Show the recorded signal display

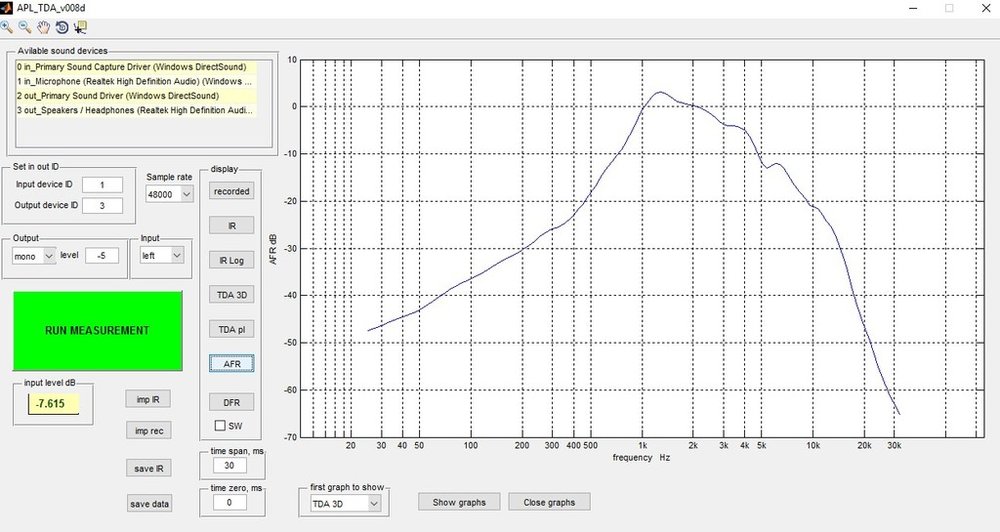(232, 191)
